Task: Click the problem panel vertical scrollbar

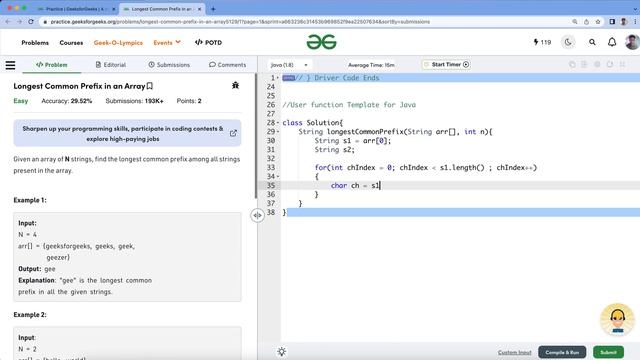Action: [256, 136]
